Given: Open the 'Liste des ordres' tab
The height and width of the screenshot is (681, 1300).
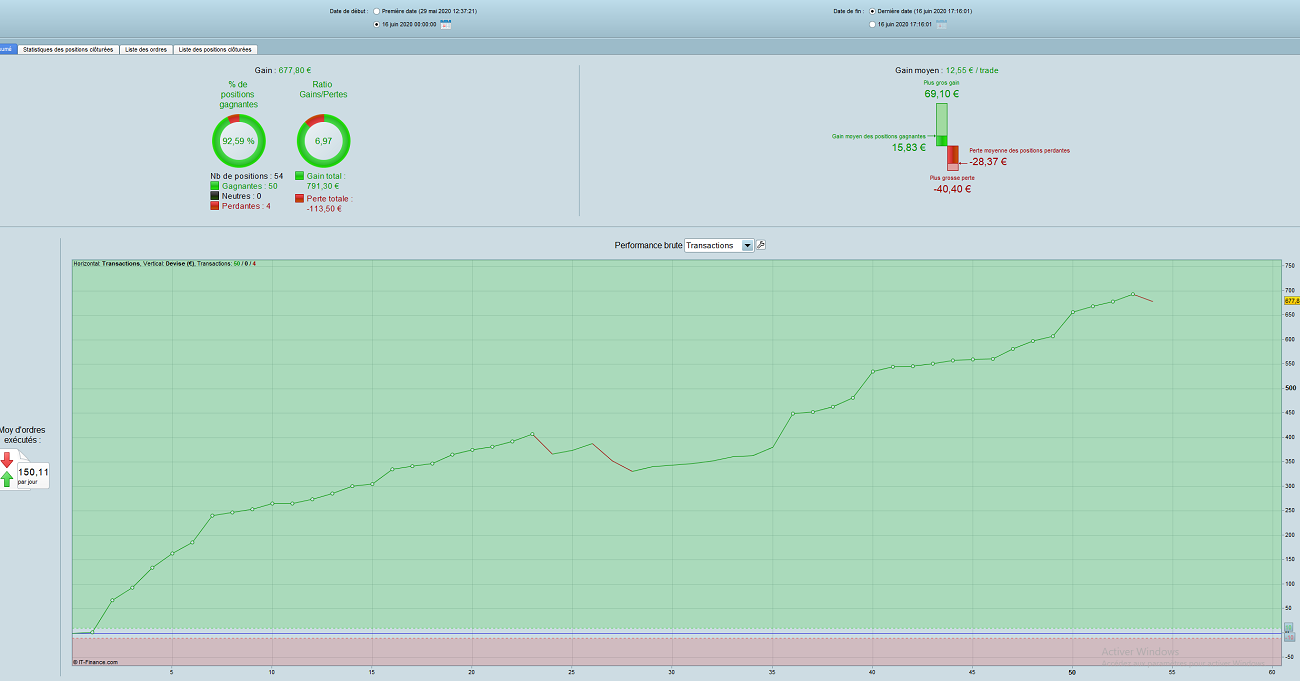Looking at the screenshot, I should tap(146, 49).
